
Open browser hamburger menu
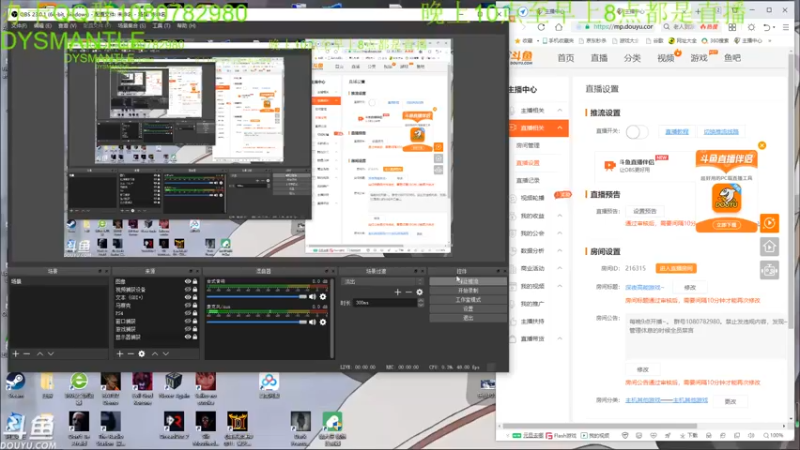pos(786,27)
